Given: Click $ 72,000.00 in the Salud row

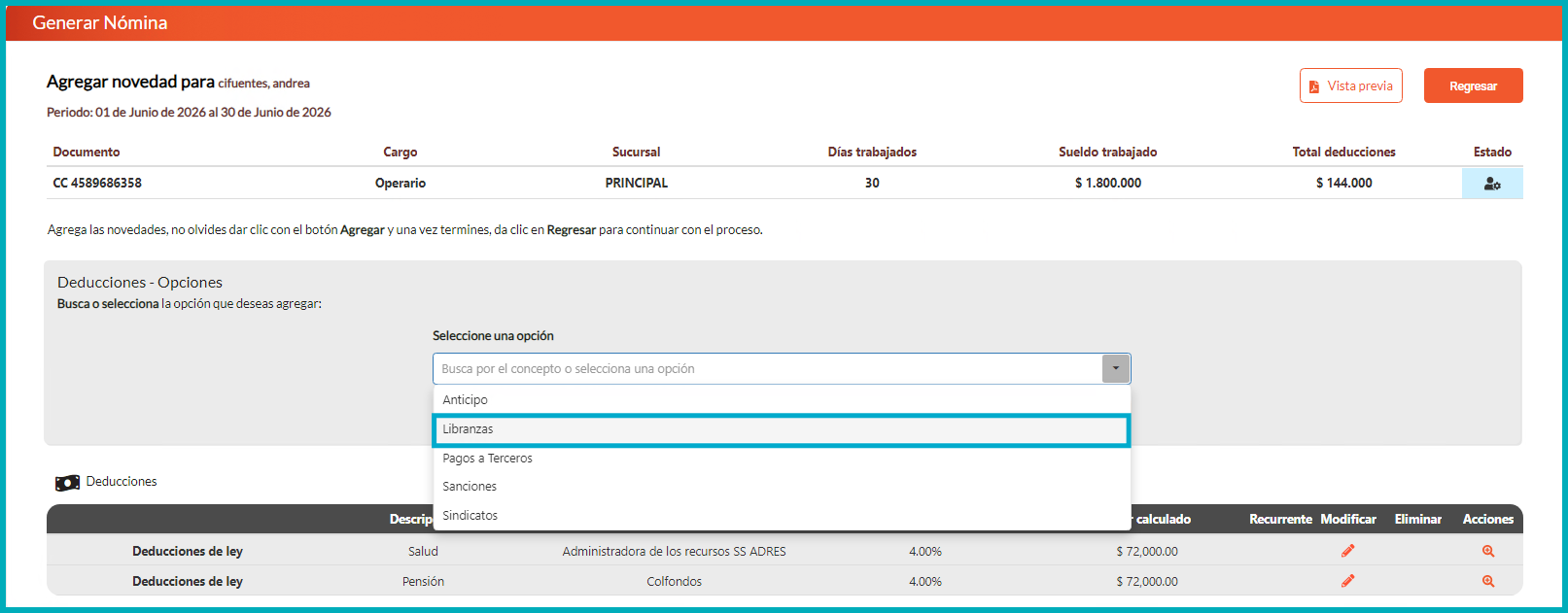Looking at the screenshot, I should point(1147,552).
